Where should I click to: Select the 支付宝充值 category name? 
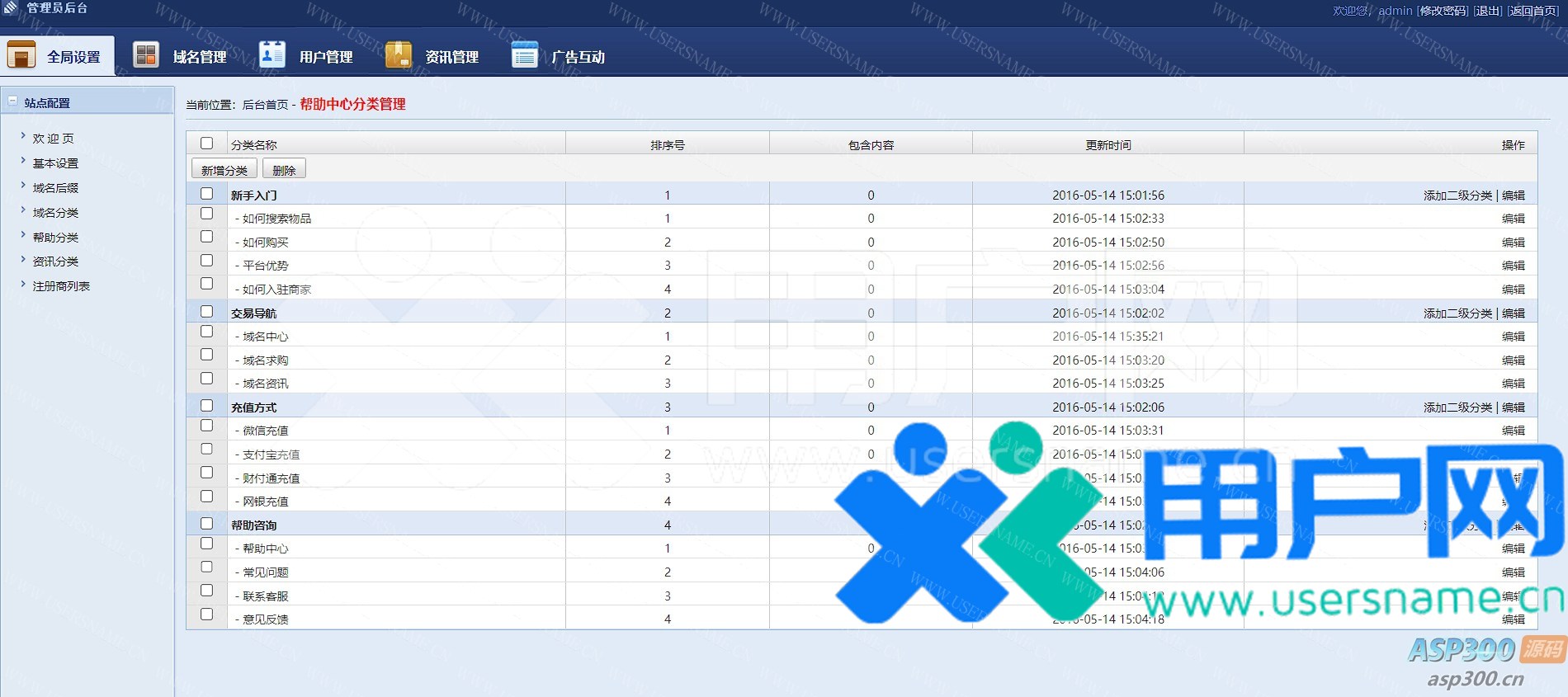tap(271, 454)
